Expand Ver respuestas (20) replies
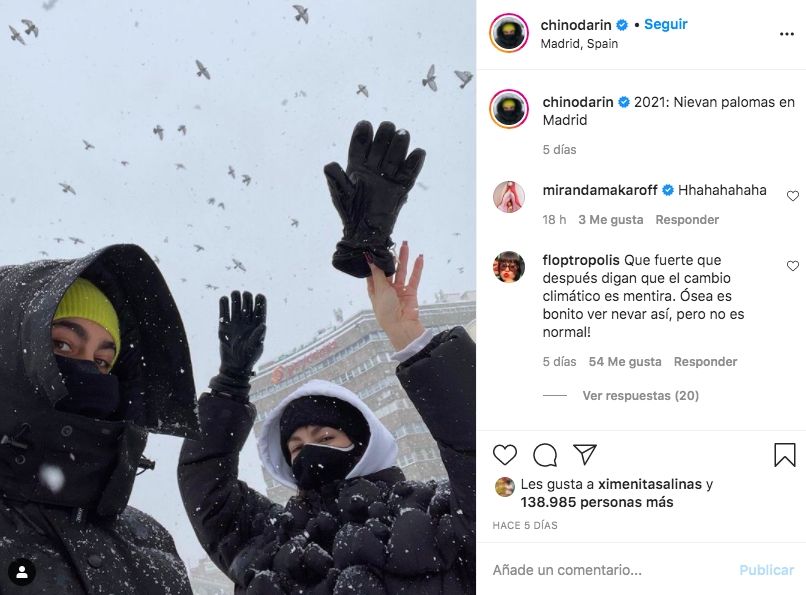 640,396
